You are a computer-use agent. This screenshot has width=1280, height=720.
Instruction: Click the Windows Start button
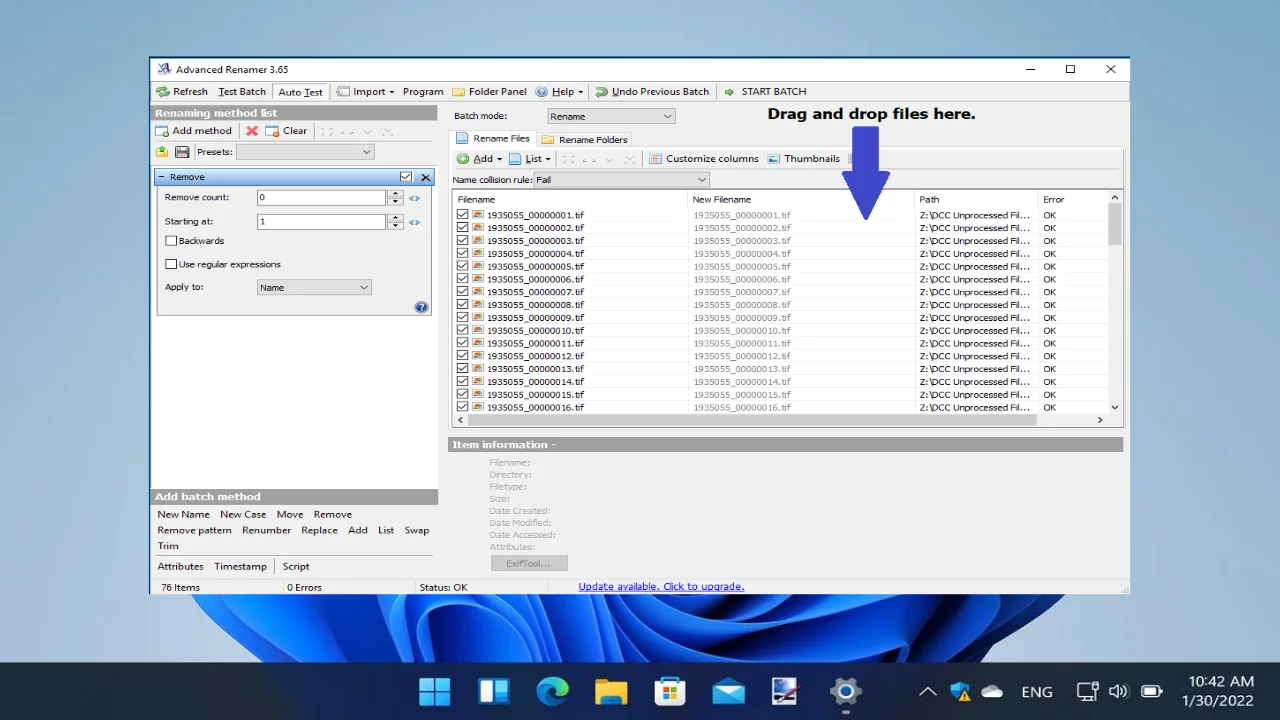(435, 691)
